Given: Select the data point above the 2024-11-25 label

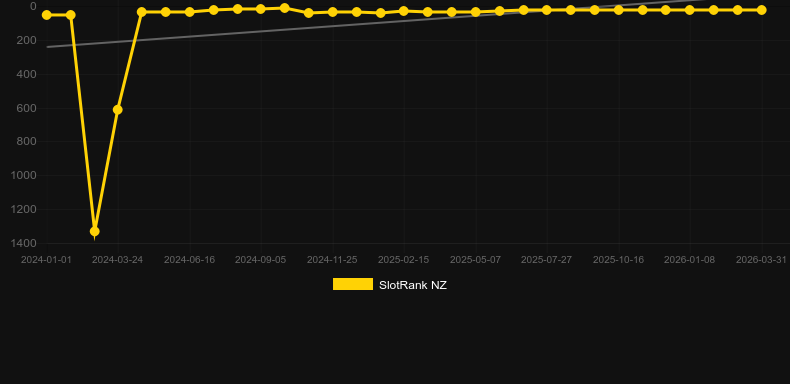Looking at the screenshot, I should (333, 12).
